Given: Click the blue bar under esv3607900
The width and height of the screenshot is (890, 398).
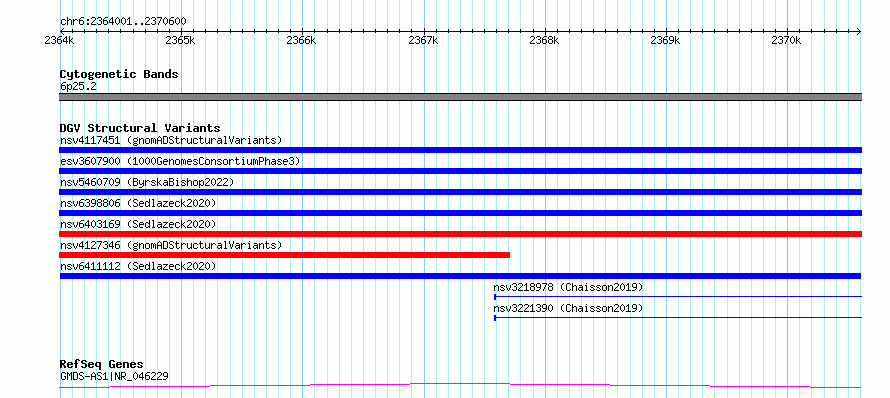Looking at the screenshot, I should (460, 171).
